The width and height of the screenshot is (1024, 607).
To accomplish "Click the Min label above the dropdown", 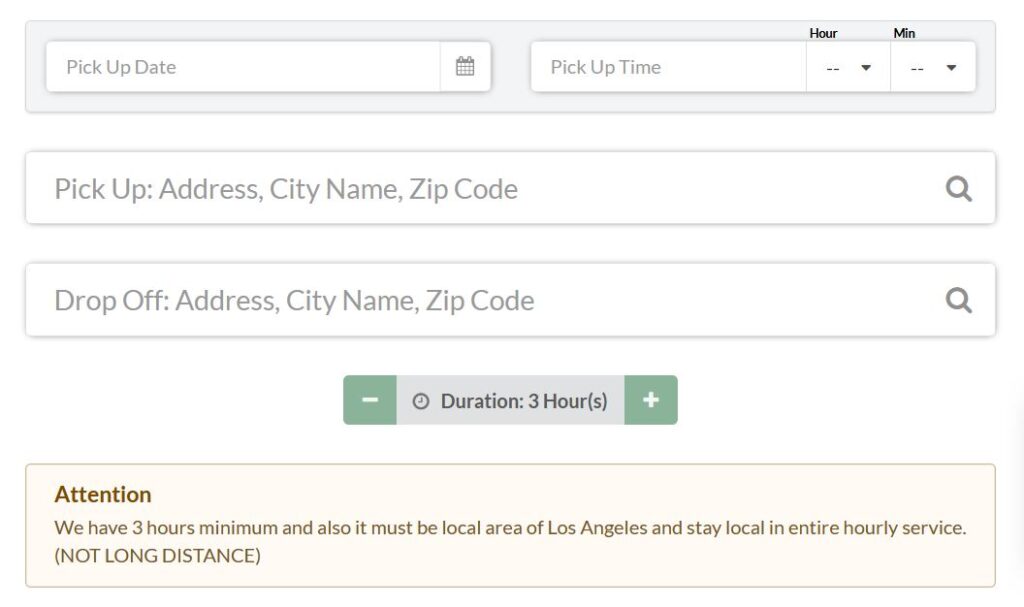I will [x=904, y=33].
